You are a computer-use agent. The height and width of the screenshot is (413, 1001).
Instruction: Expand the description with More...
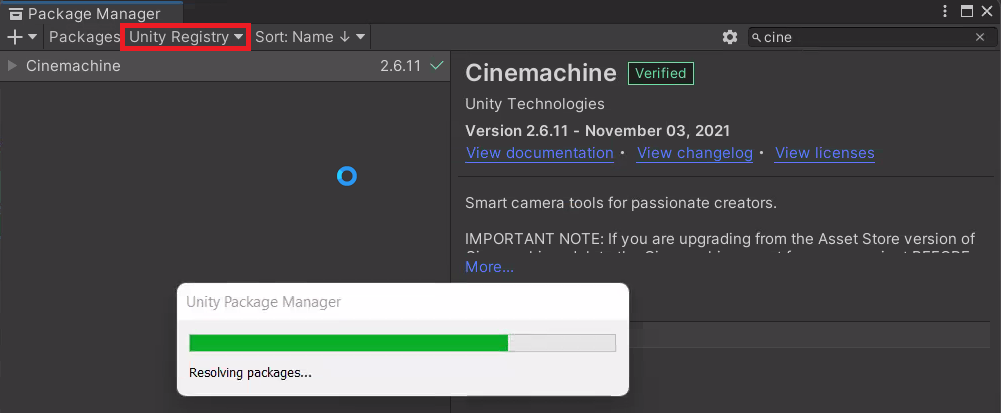(x=490, y=267)
